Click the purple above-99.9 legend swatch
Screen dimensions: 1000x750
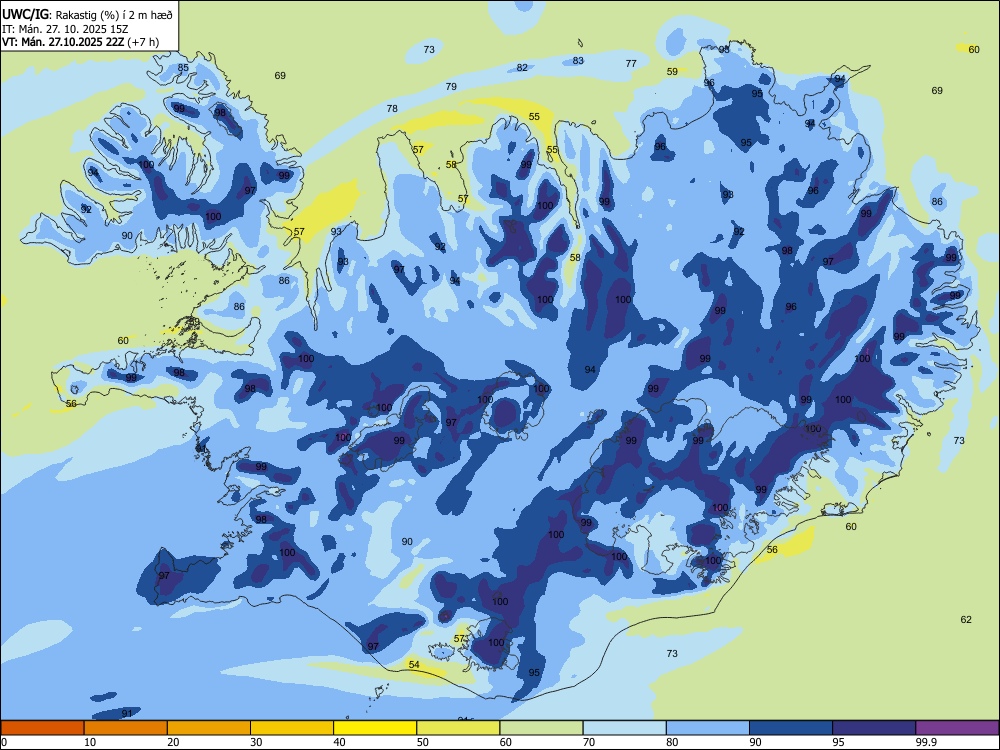click(957, 728)
